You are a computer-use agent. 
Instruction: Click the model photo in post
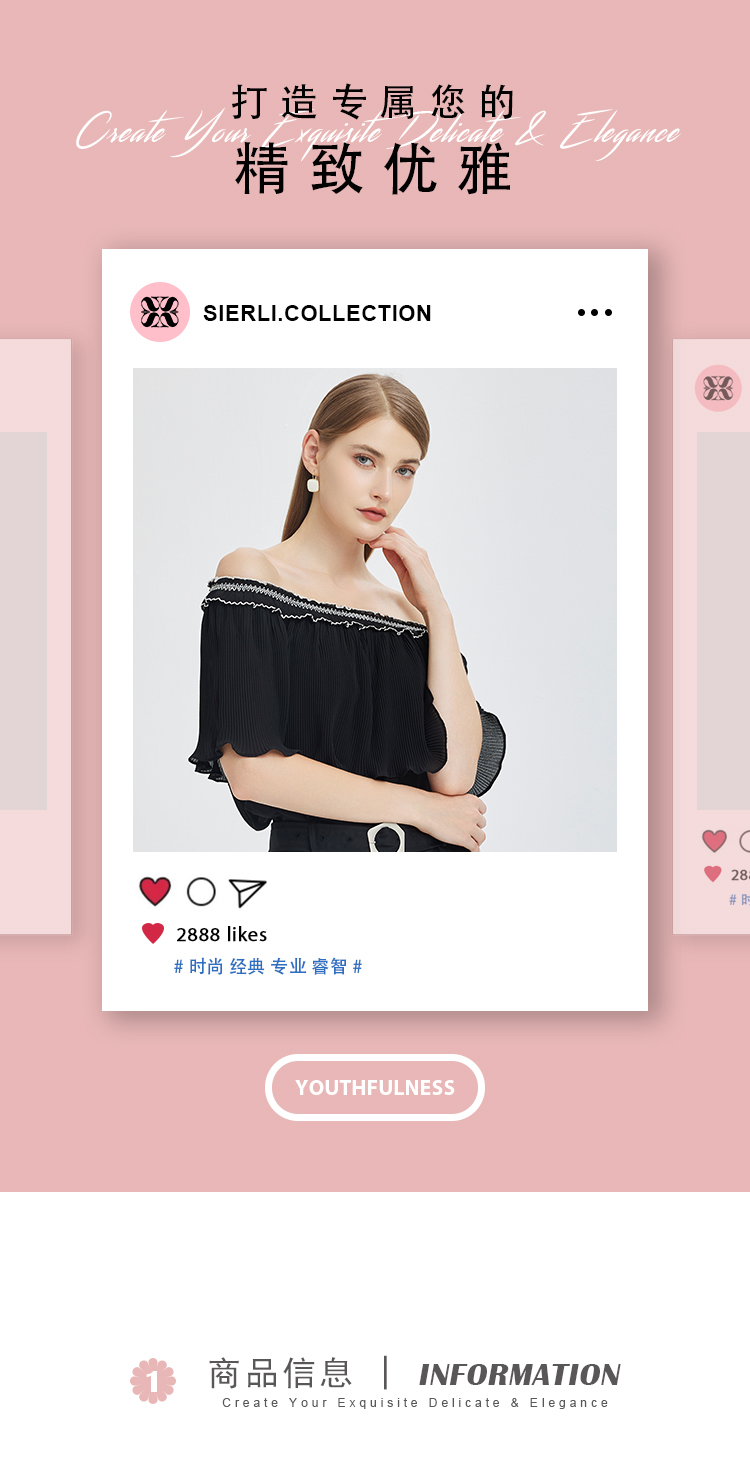[x=375, y=610]
